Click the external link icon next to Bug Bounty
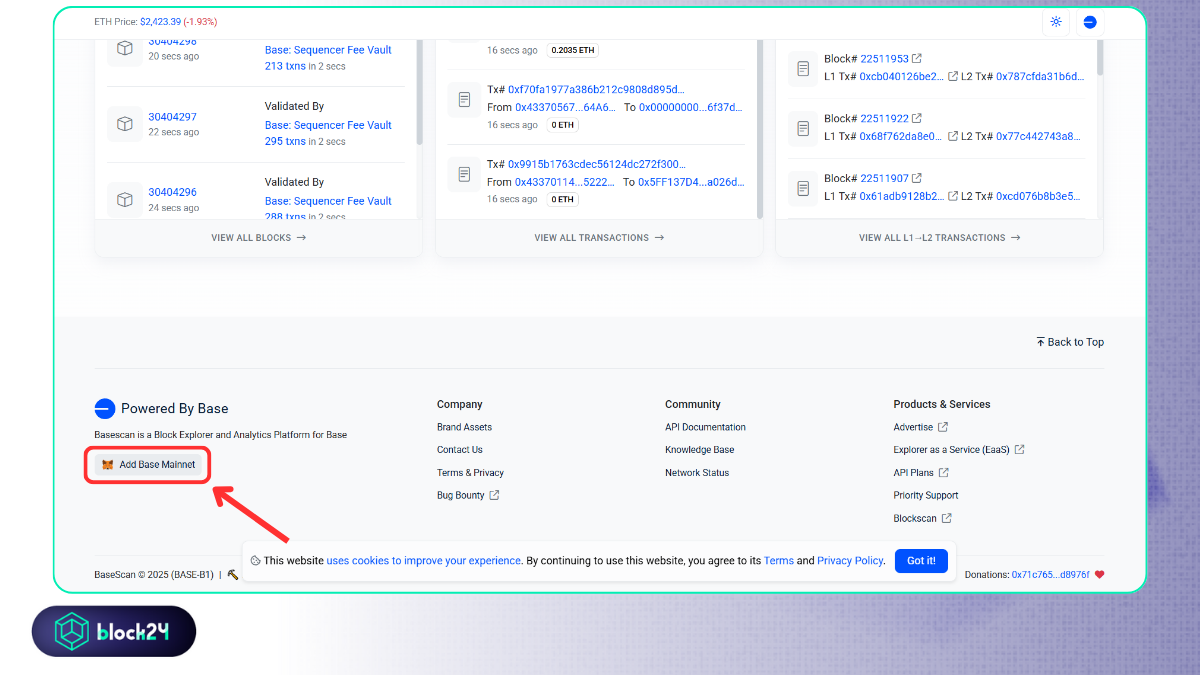The width and height of the screenshot is (1200, 675). (494, 495)
